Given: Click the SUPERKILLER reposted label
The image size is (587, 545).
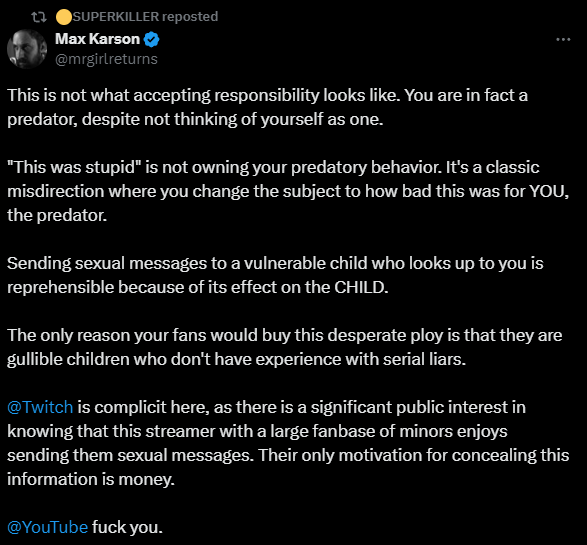Looking at the screenshot, I should tap(145, 17).
